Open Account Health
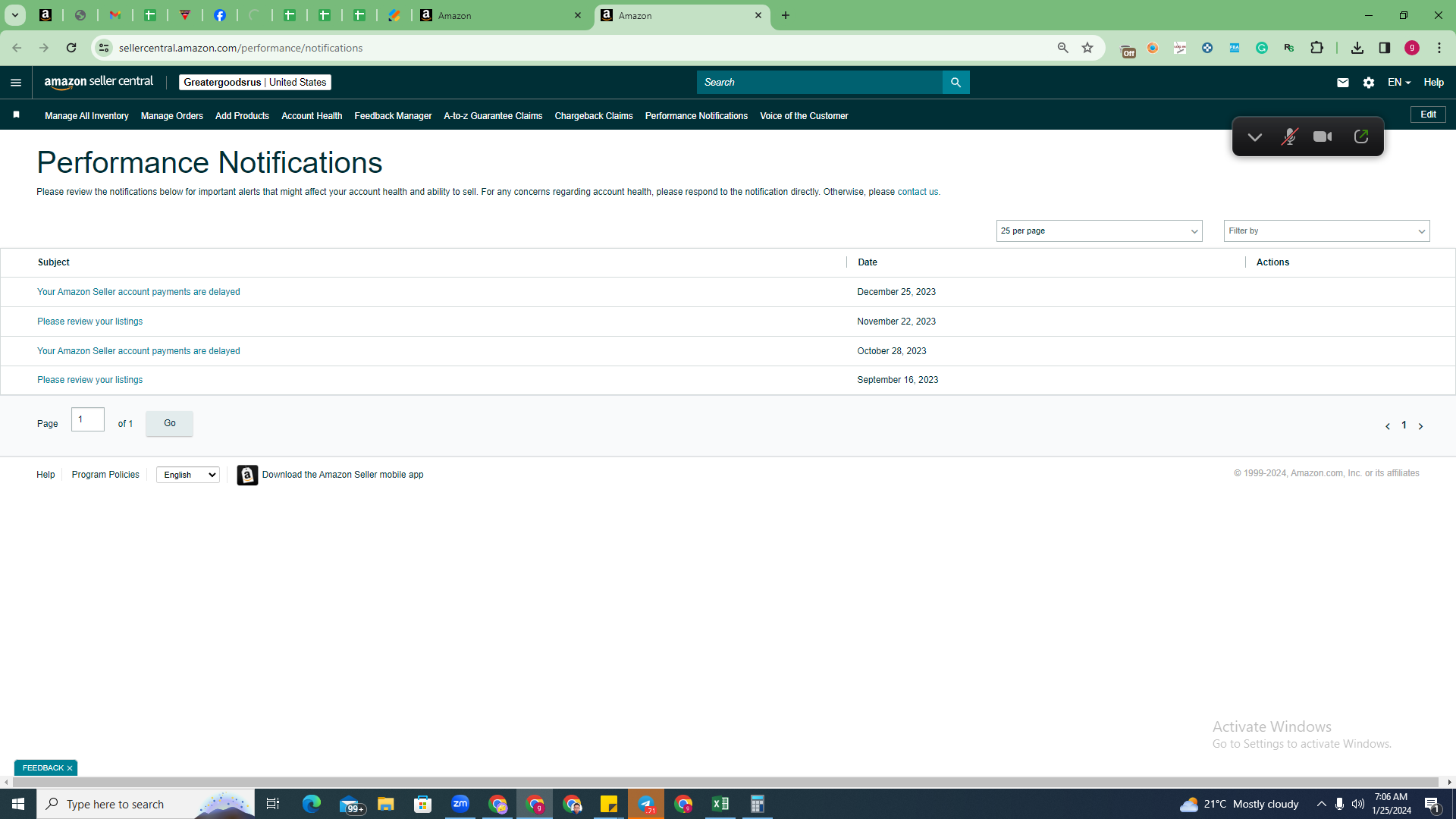Image resolution: width=1456 pixels, height=819 pixels. (x=312, y=116)
